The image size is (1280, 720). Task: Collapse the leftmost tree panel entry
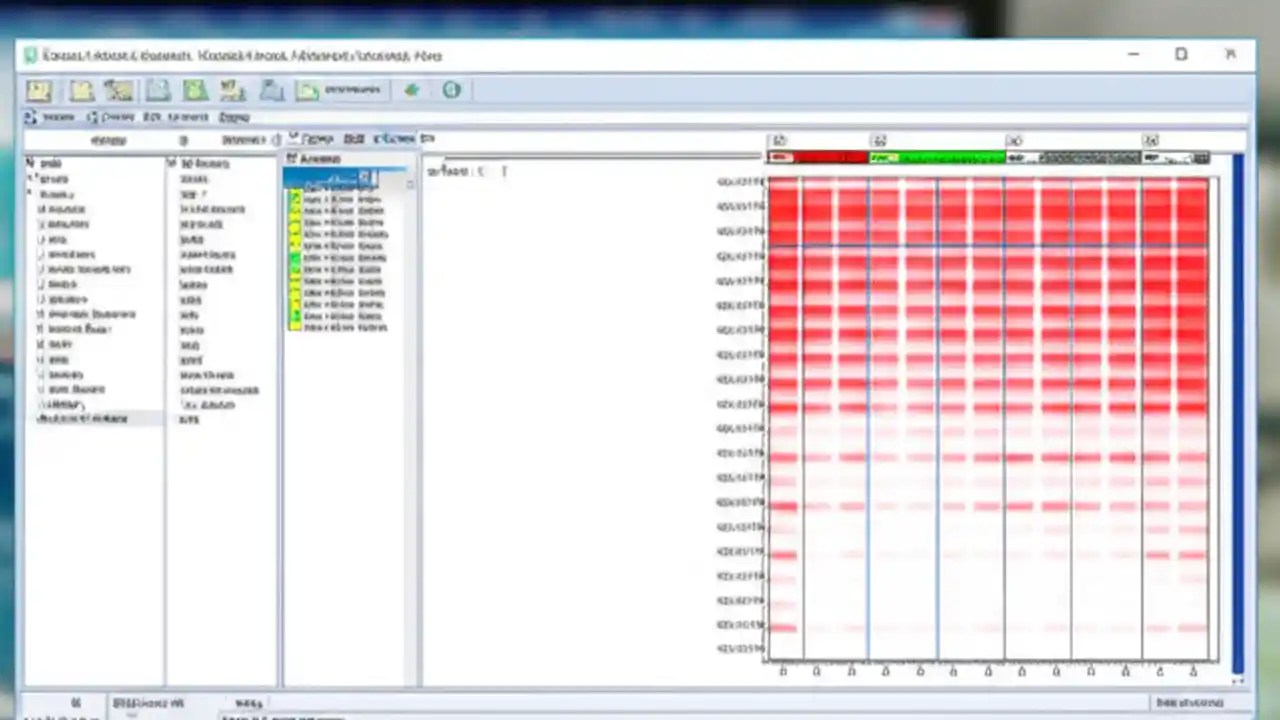30,163
